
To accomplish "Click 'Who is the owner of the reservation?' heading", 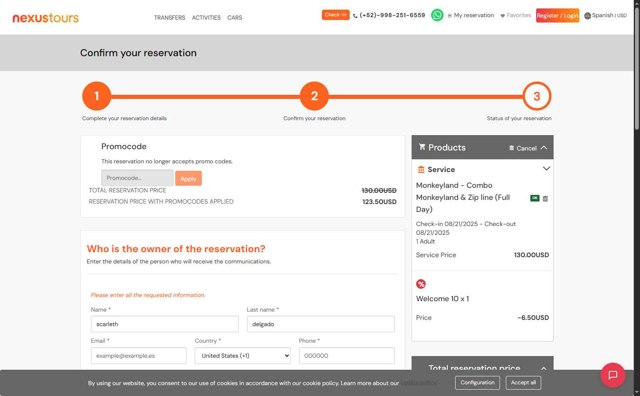I will [176, 249].
